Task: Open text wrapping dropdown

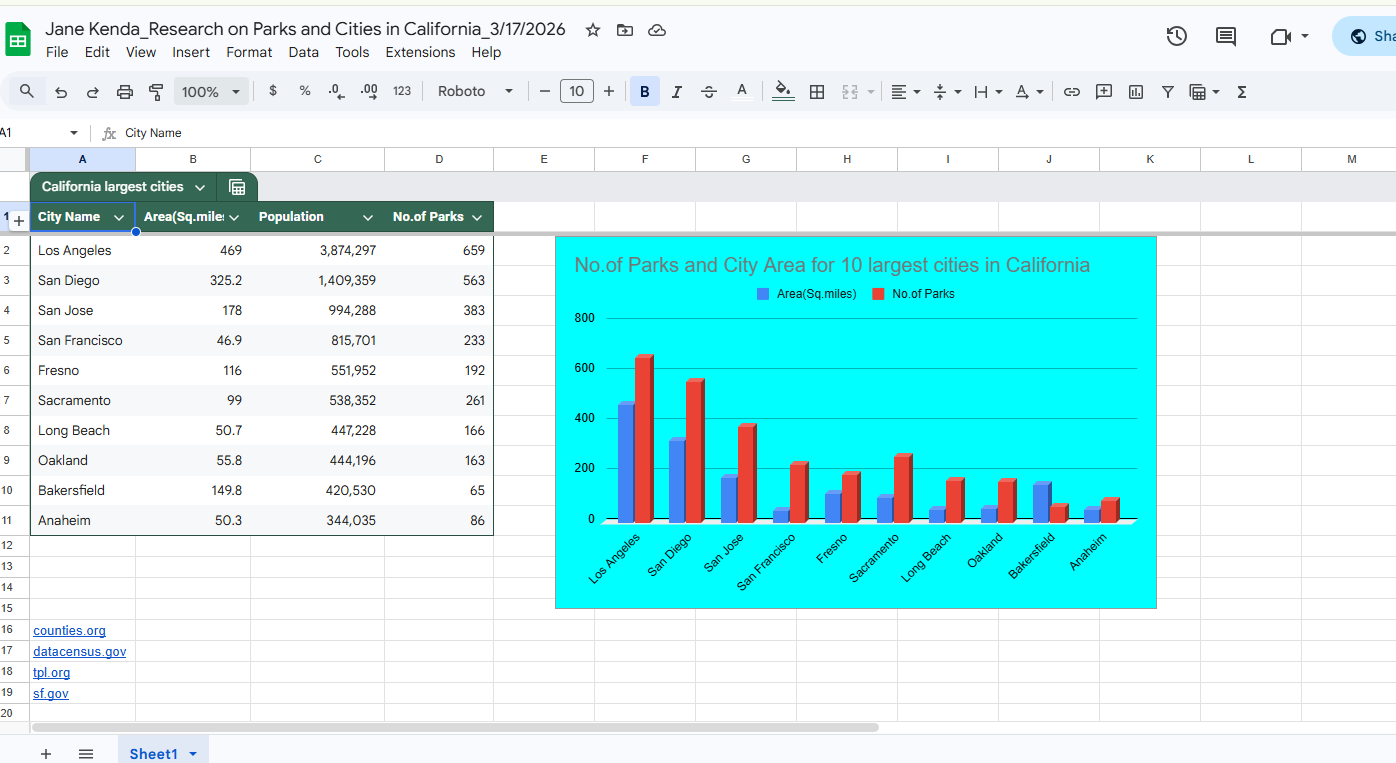Action: [x=988, y=92]
